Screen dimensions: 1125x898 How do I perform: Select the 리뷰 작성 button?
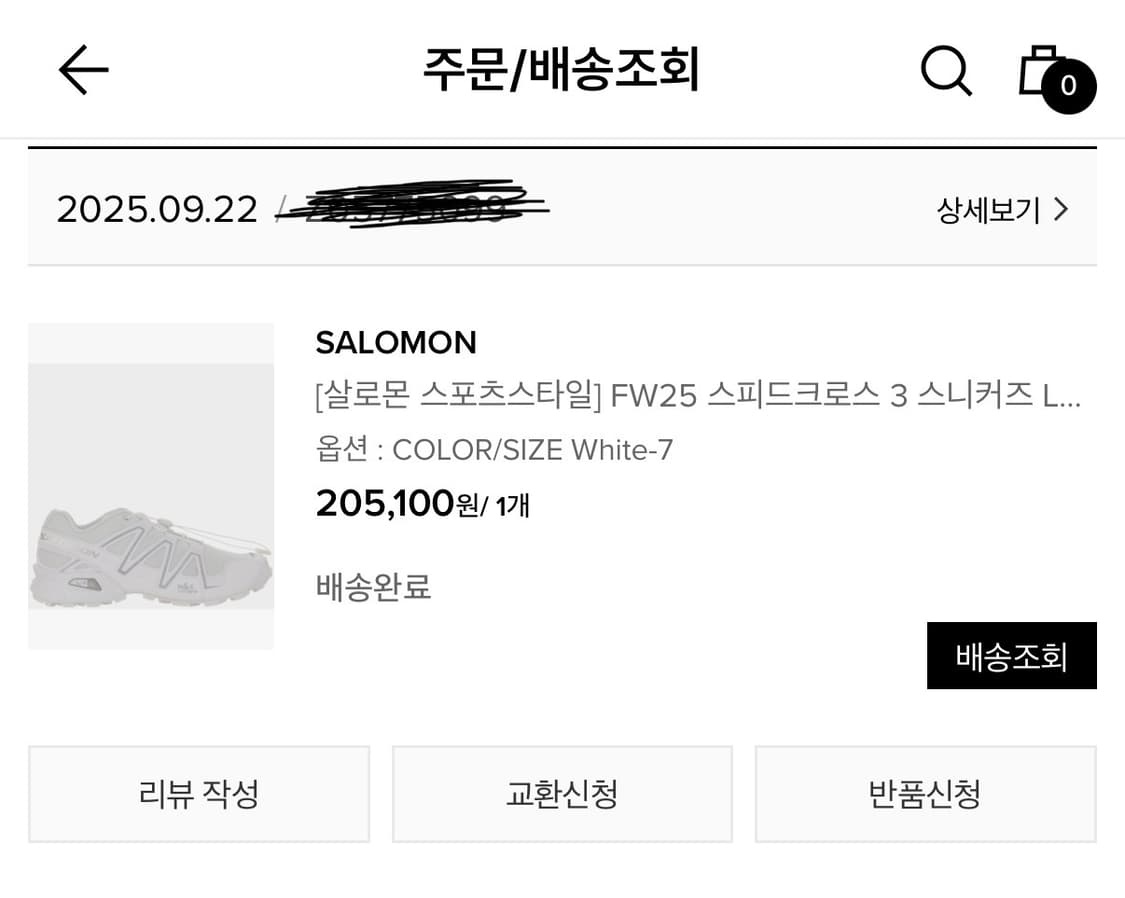click(x=199, y=794)
